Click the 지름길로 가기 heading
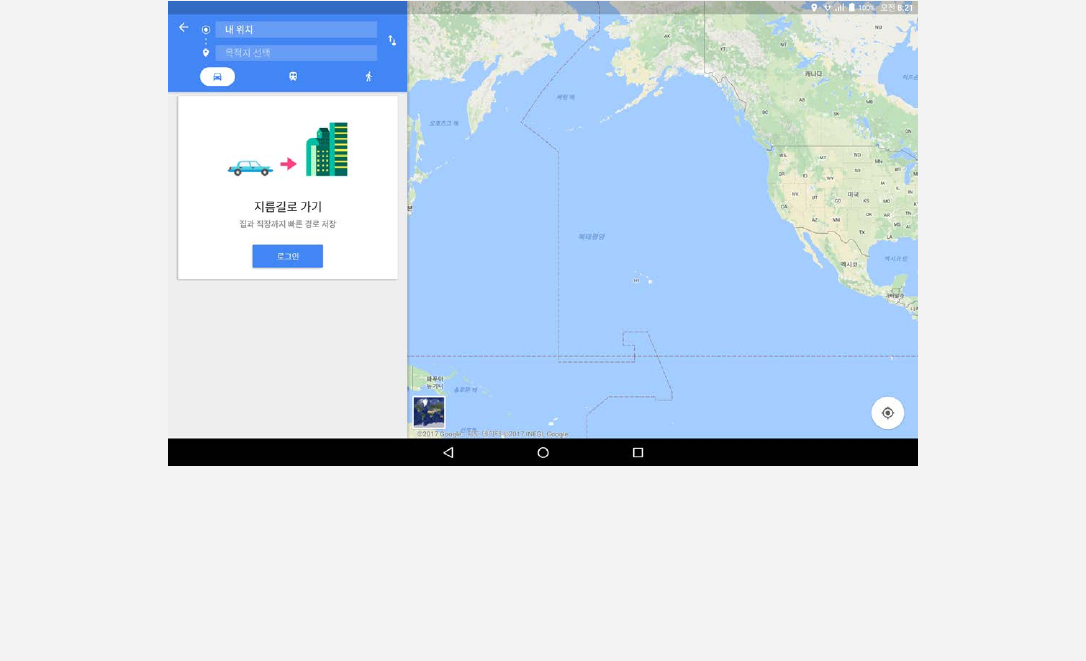1086x661 pixels. point(287,206)
